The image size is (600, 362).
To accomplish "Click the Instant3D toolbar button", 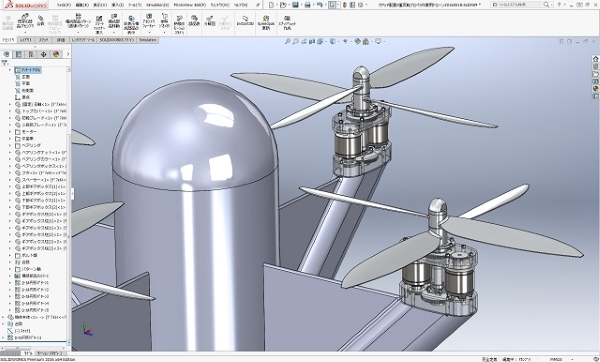I will [x=245, y=21].
